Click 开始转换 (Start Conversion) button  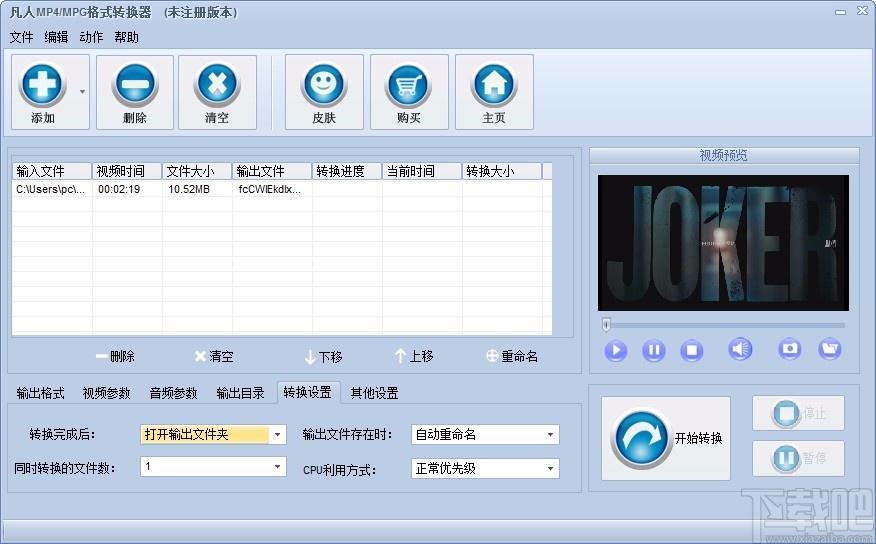(x=665, y=438)
